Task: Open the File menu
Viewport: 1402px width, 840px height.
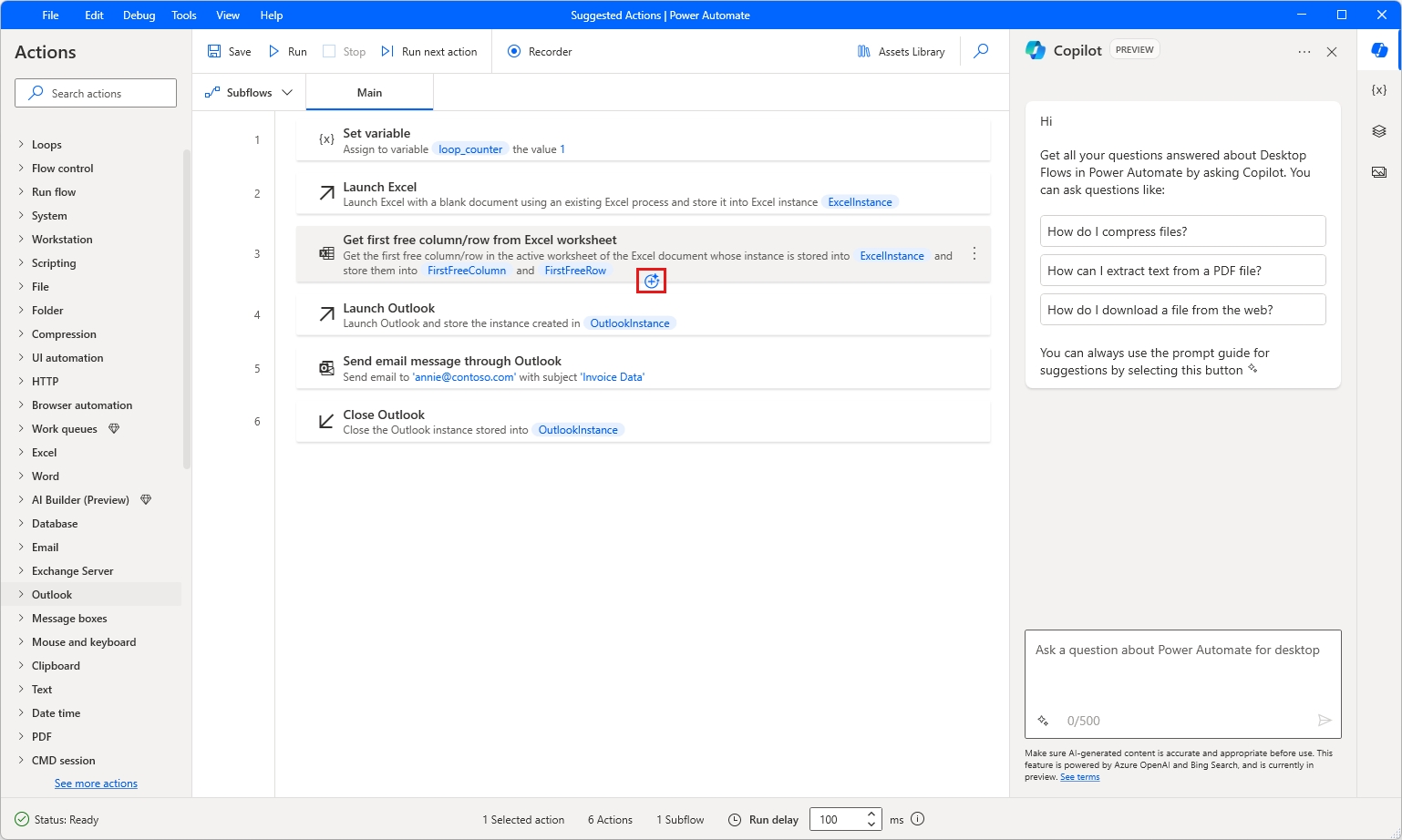Action: [x=51, y=15]
